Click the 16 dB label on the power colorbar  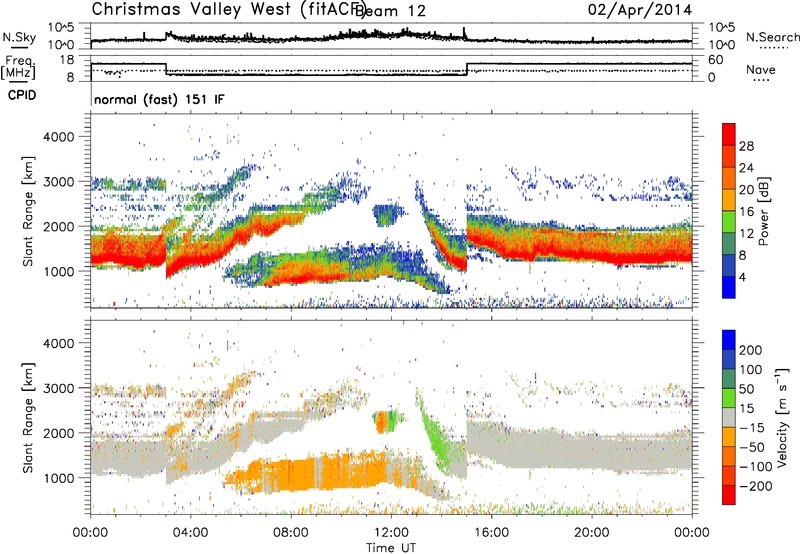[x=746, y=211]
